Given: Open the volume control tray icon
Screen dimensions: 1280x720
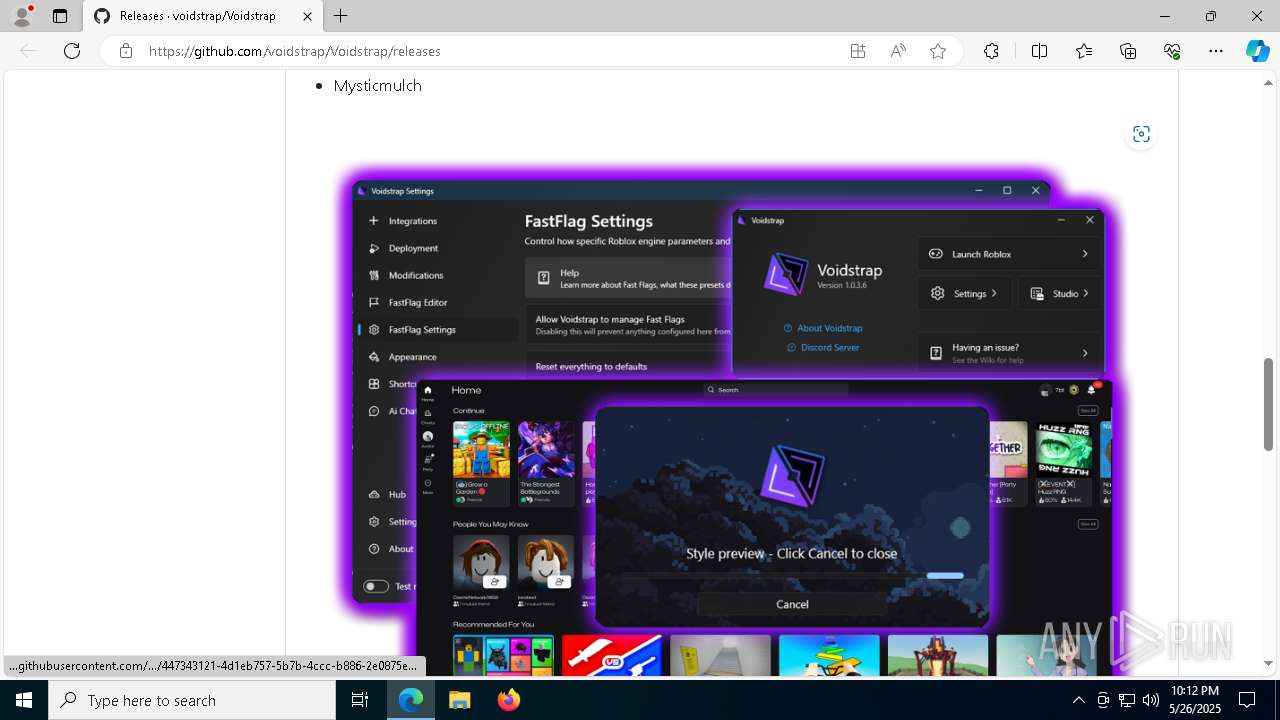Looking at the screenshot, I should [x=1151, y=700].
